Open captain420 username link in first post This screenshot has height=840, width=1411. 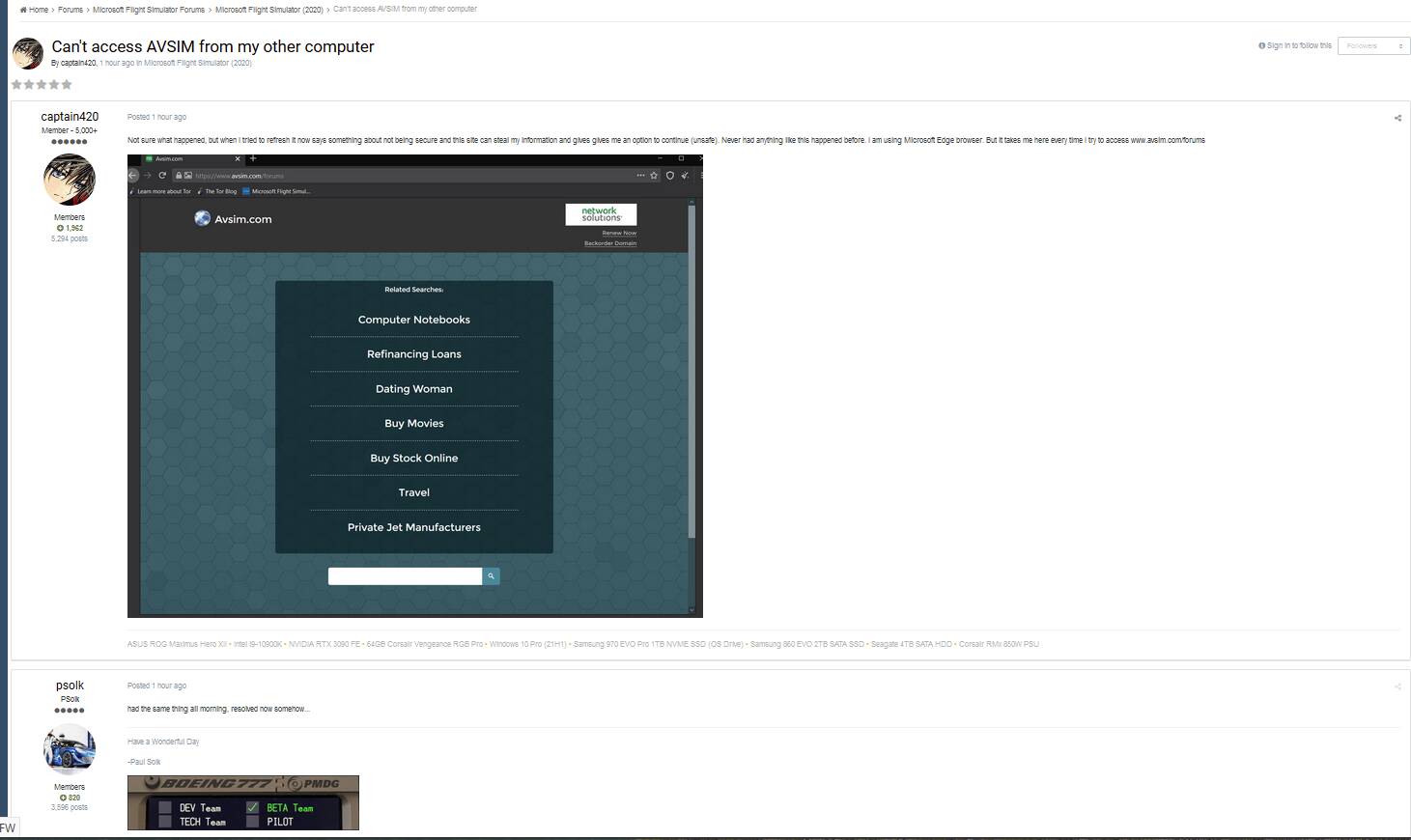pos(70,117)
